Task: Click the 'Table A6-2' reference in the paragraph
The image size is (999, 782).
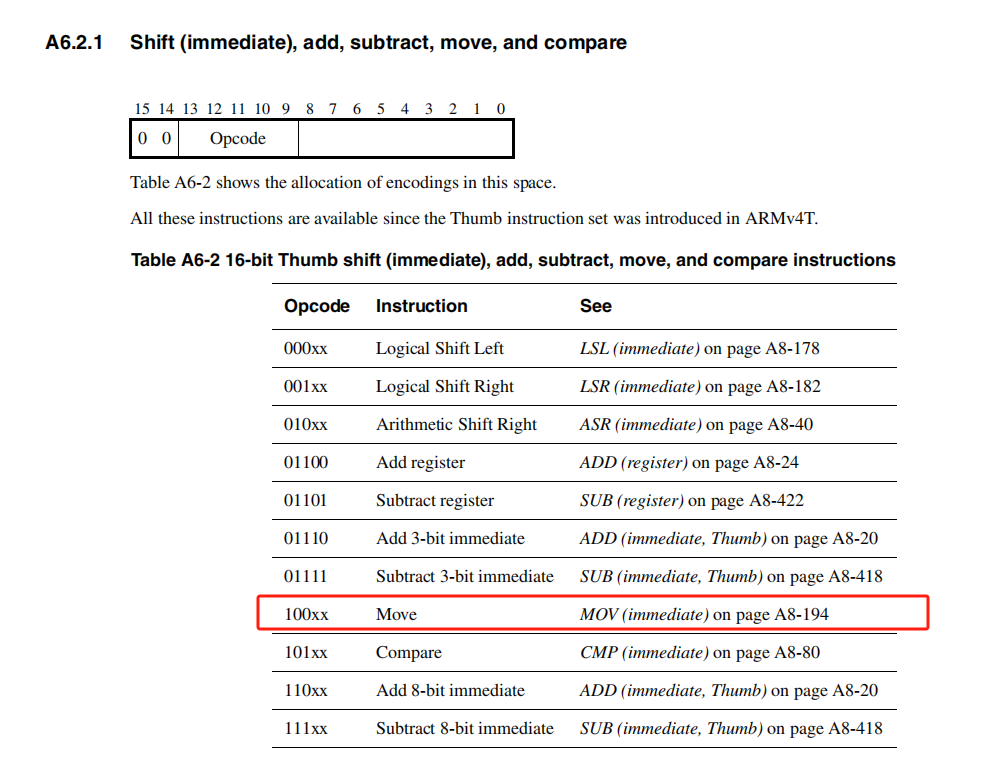Action: pos(170,183)
